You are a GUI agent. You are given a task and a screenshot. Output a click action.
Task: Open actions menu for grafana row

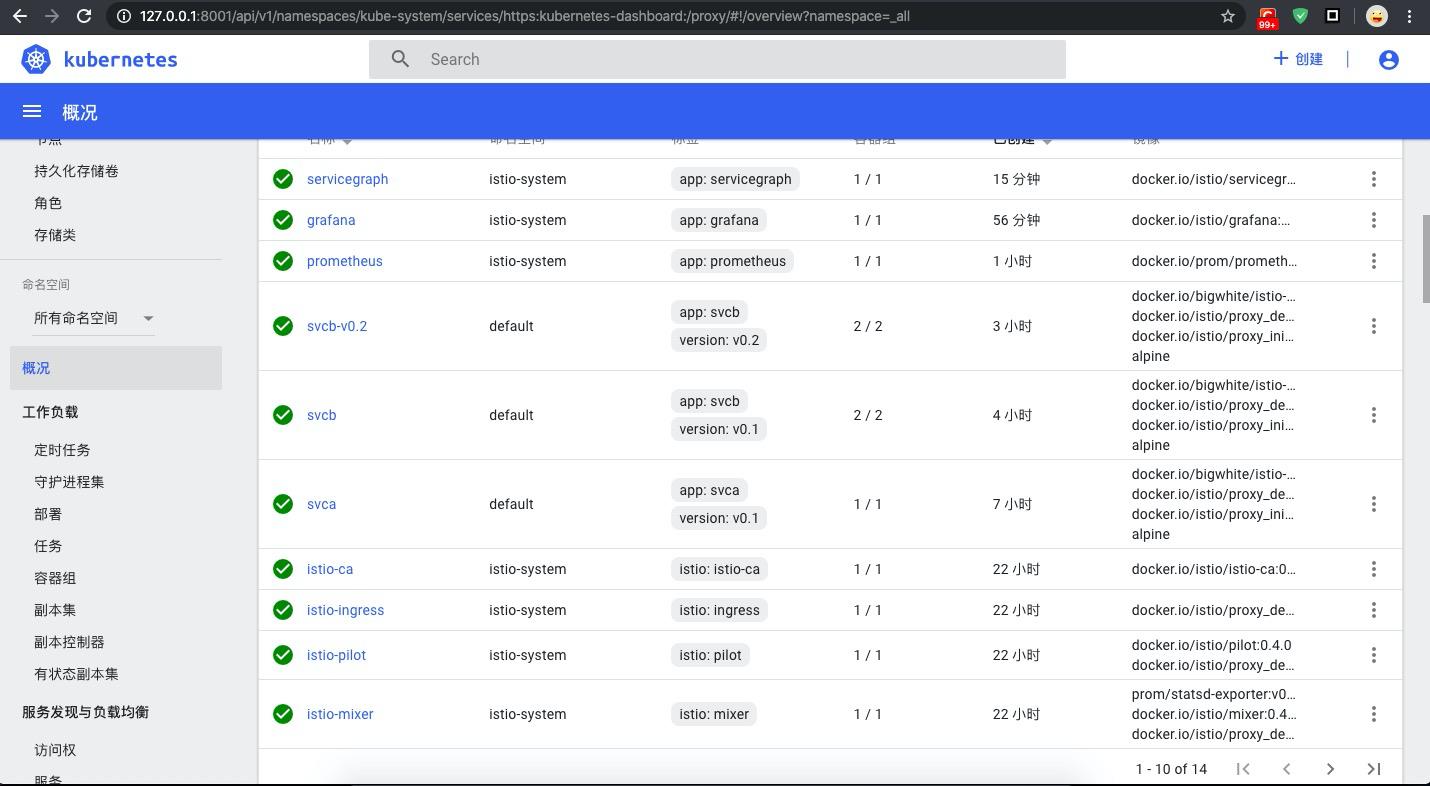click(1374, 220)
